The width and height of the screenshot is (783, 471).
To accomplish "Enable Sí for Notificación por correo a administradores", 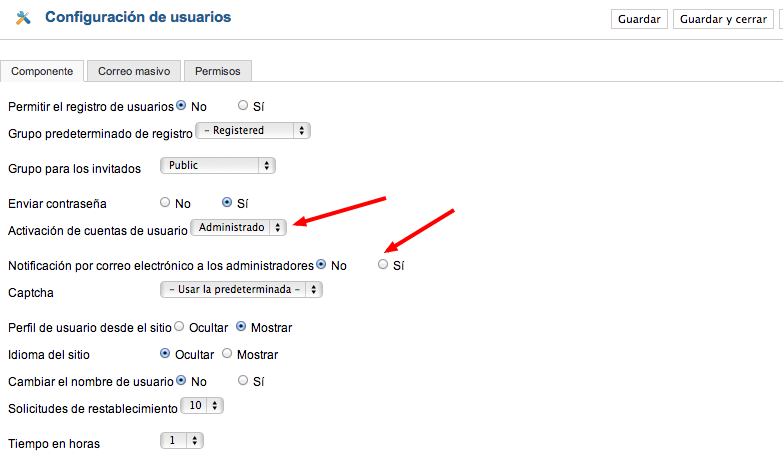I will pos(383,264).
